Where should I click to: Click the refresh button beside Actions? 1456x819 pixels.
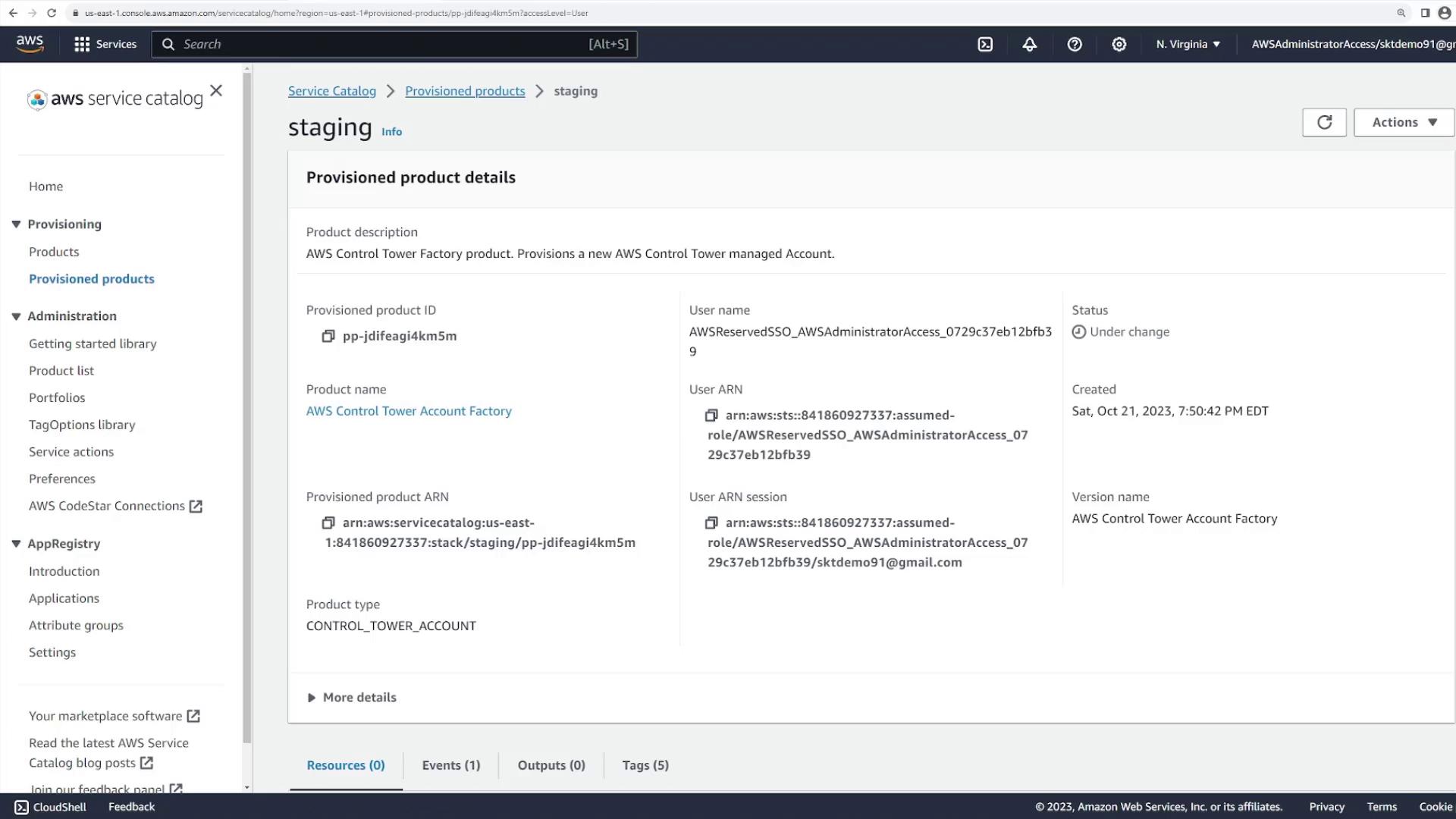tap(1323, 122)
